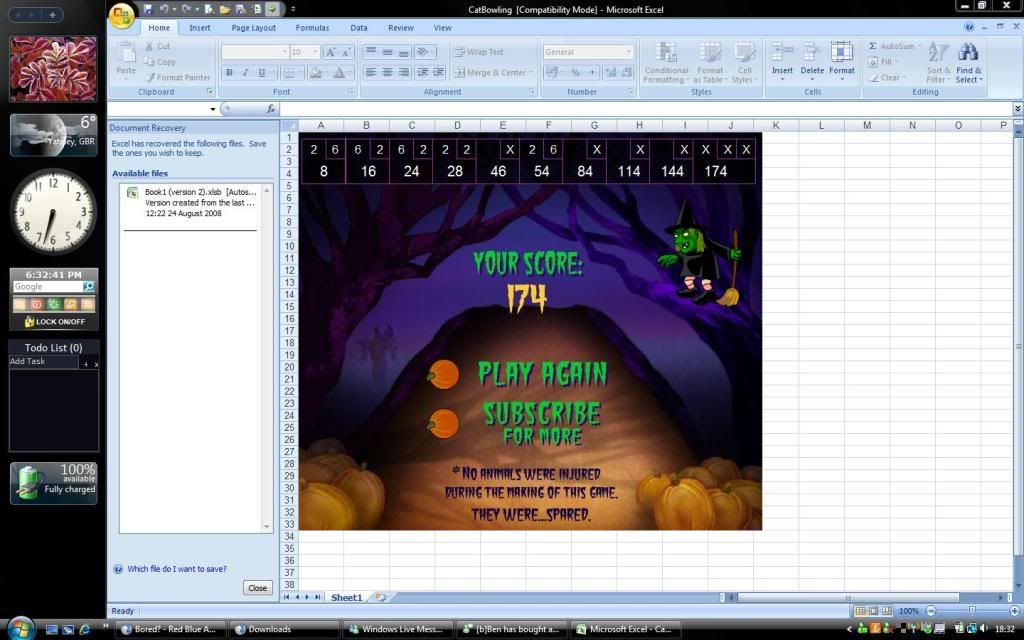Click the Windows Start orb

coord(20,628)
